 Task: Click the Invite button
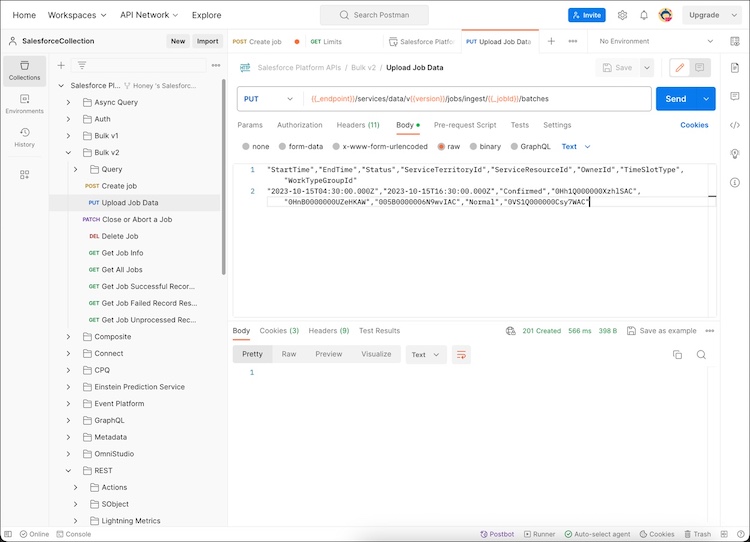point(587,15)
